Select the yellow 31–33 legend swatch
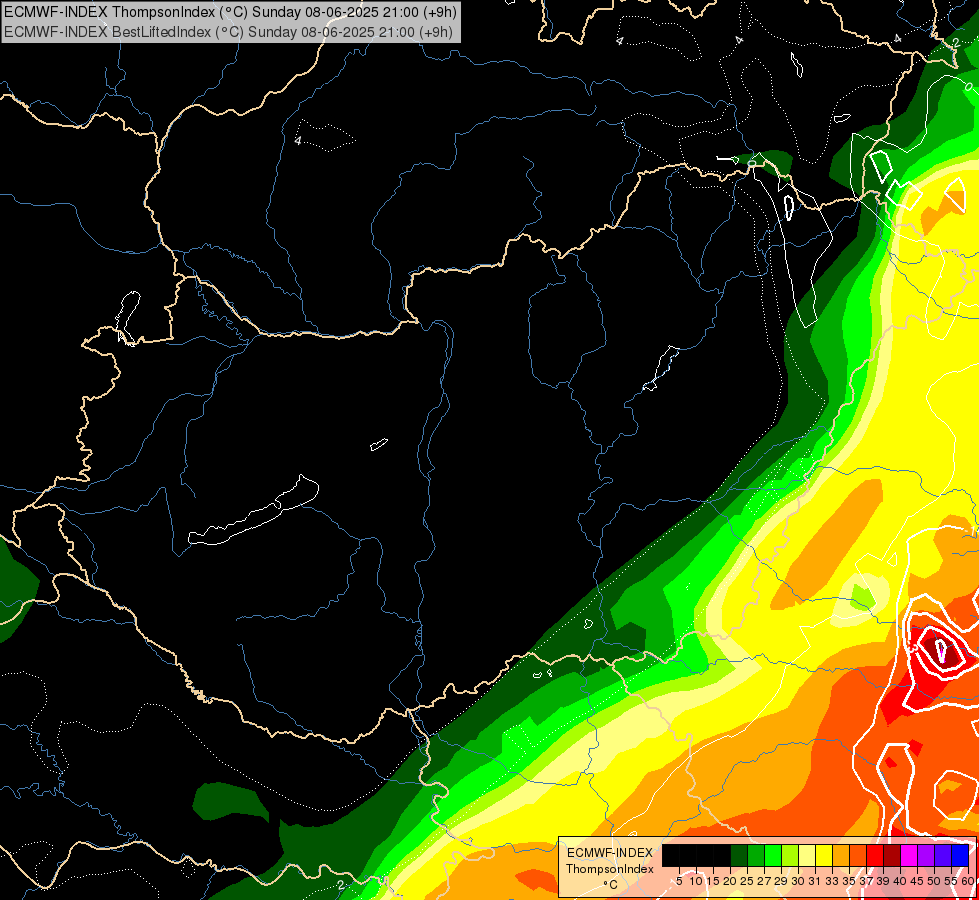Screen dimensions: 979x900 click(824, 855)
